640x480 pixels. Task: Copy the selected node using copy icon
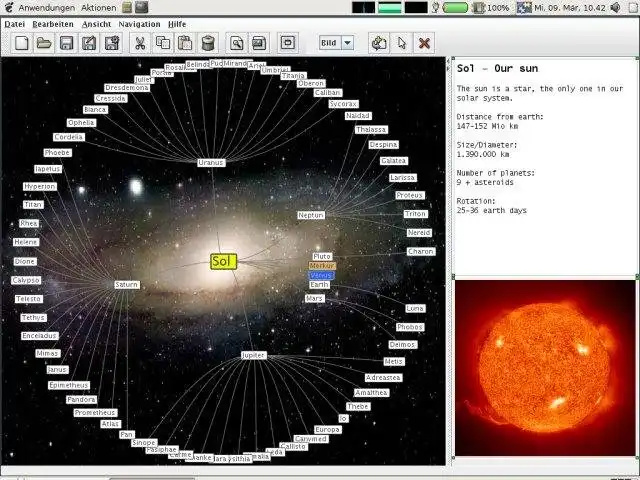pyautogui.click(x=163, y=43)
